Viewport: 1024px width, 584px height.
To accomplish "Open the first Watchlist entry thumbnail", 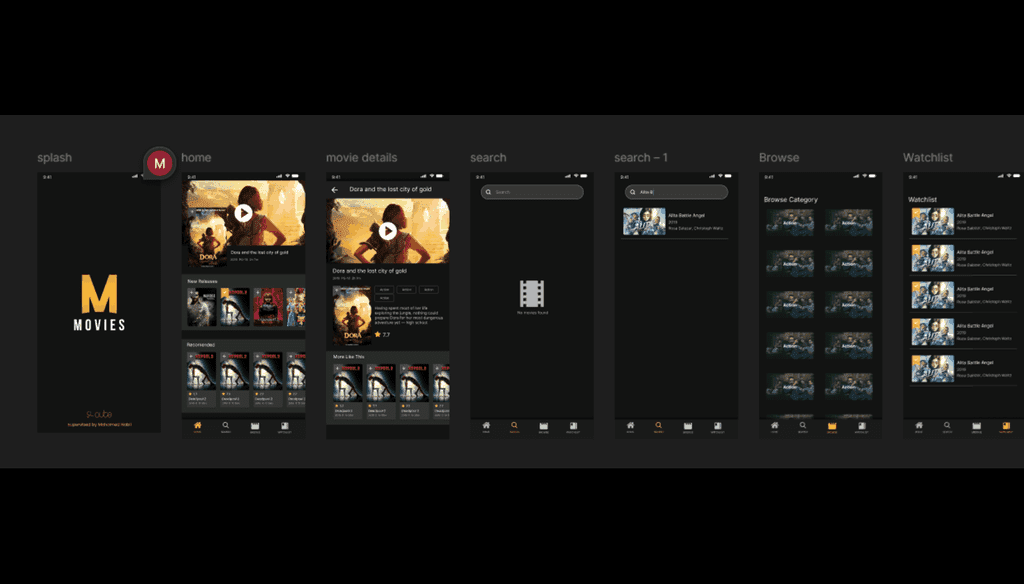I will click(x=931, y=221).
